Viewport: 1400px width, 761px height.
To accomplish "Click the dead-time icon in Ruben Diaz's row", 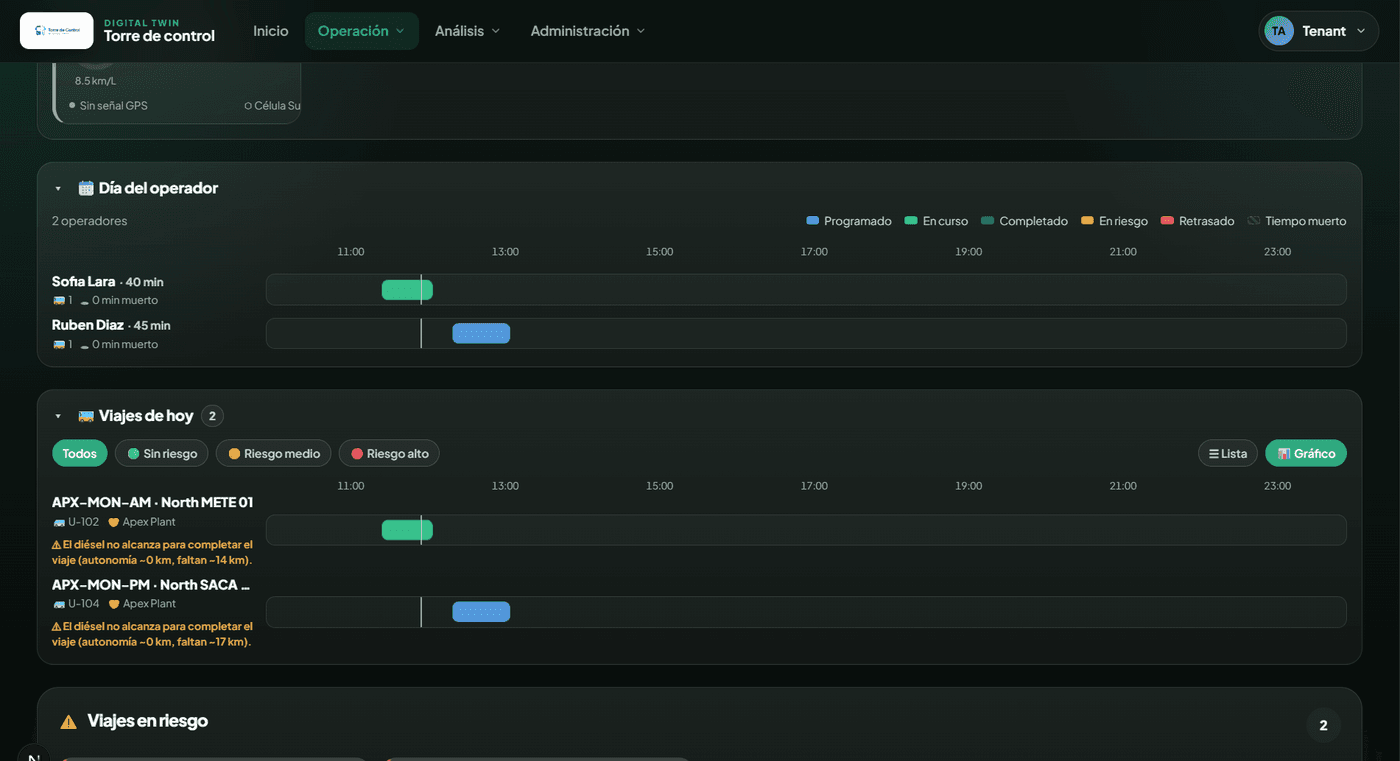I will pos(85,345).
